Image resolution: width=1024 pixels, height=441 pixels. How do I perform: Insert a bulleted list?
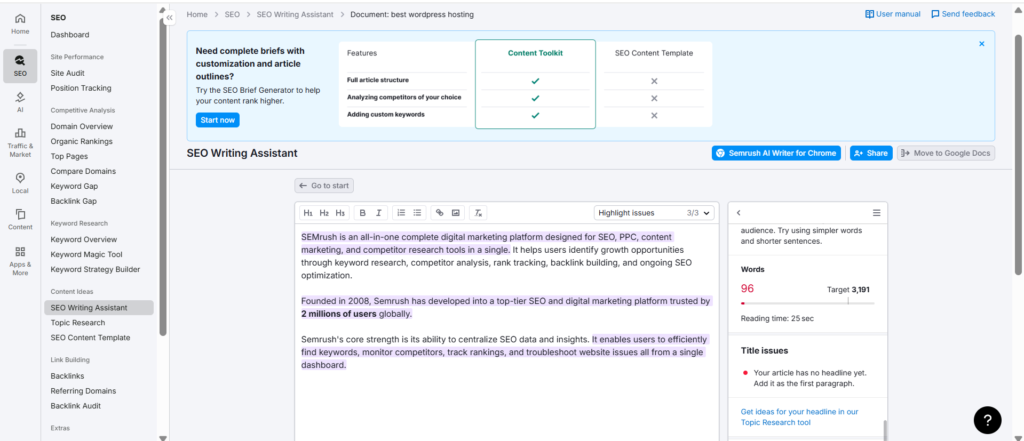coord(417,212)
